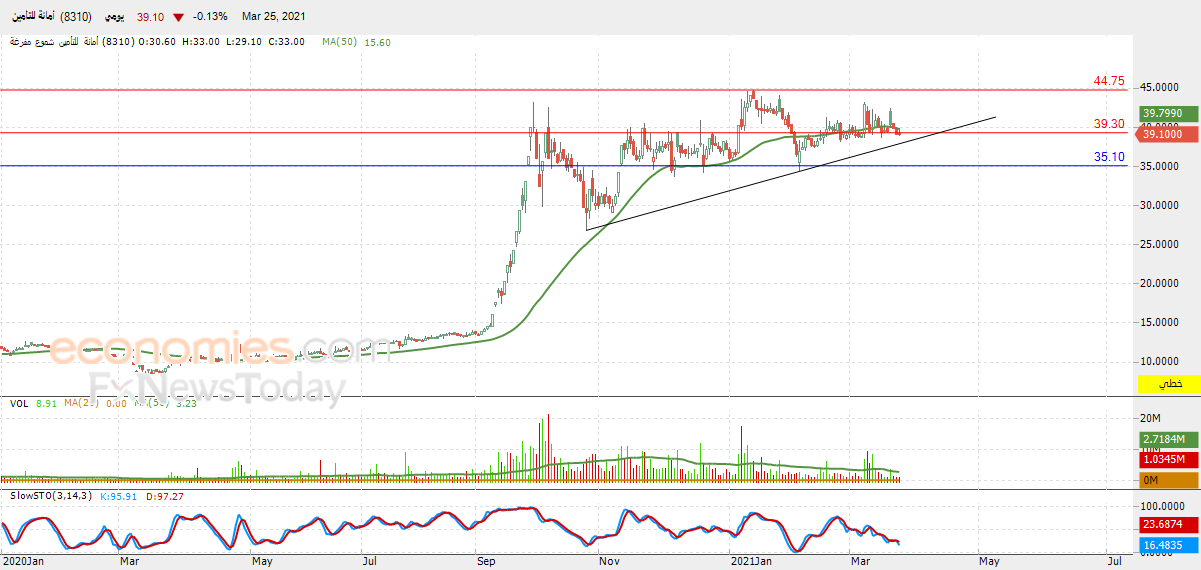The width and height of the screenshot is (1201, 570).
Task: Click the MA(50) indicator label
Action: coord(341,42)
